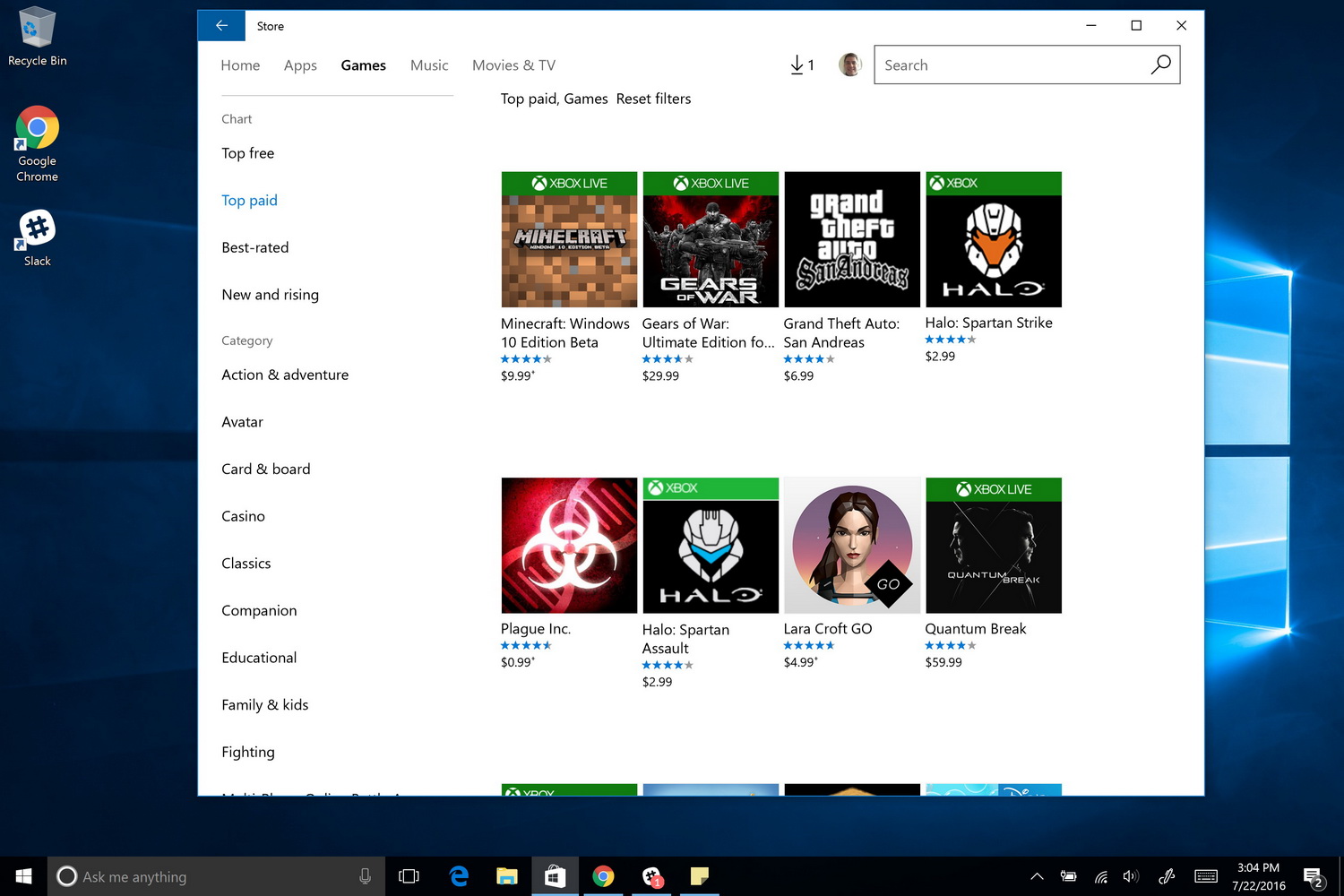
Task: Filter by Avatar category
Action: pos(242,422)
